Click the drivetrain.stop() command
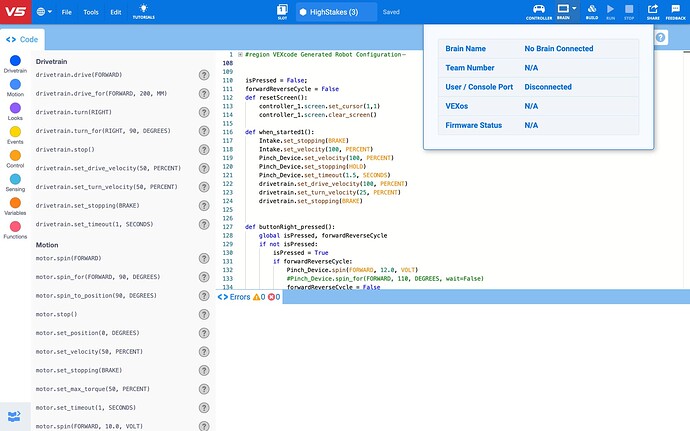The width and height of the screenshot is (690, 431). (65, 150)
